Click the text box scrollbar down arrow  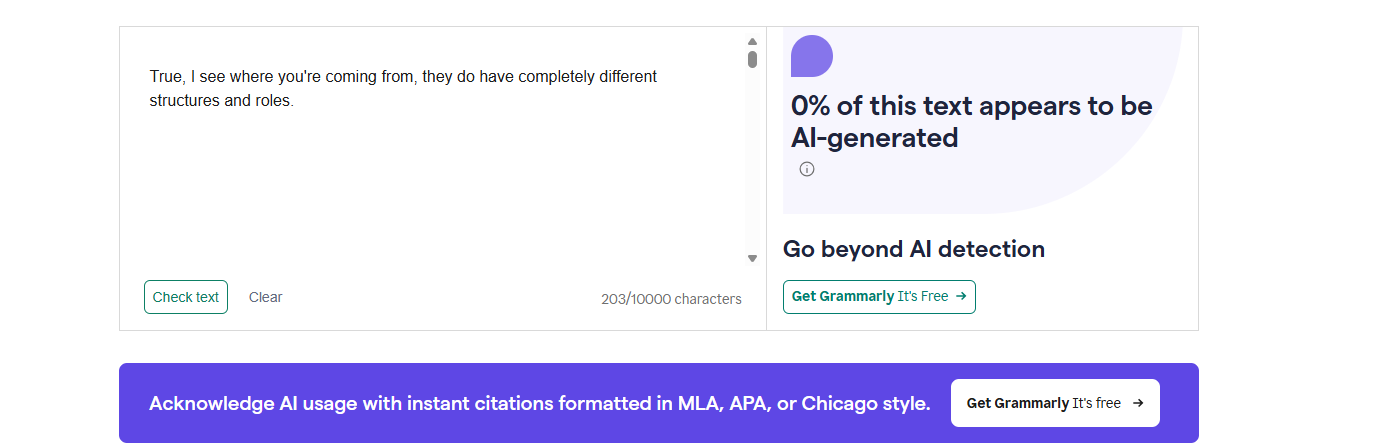pos(752,259)
